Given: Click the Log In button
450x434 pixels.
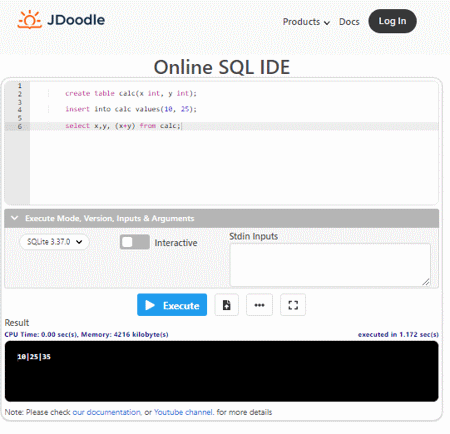Looking at the screenshot, I should (x=392, y=21).
